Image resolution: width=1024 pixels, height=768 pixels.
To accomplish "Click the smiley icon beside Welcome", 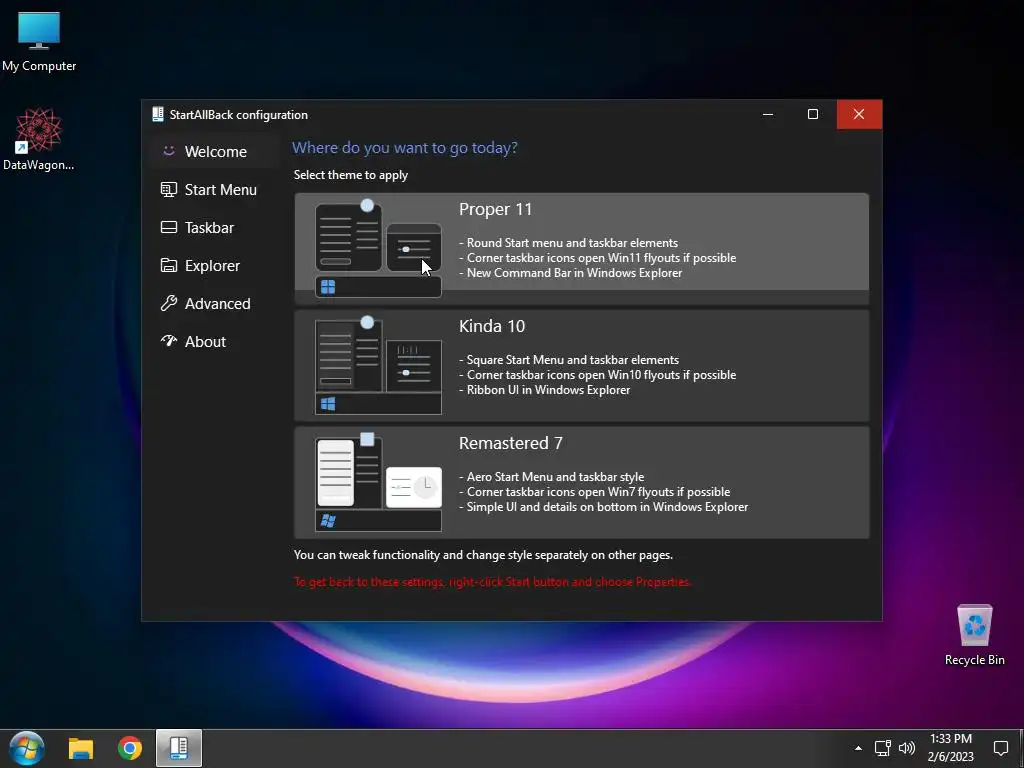I will coord(168,151).
